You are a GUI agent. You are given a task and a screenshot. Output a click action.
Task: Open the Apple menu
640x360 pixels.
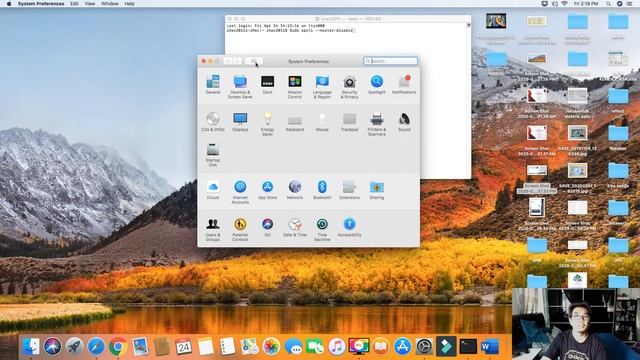click(9, 4)
